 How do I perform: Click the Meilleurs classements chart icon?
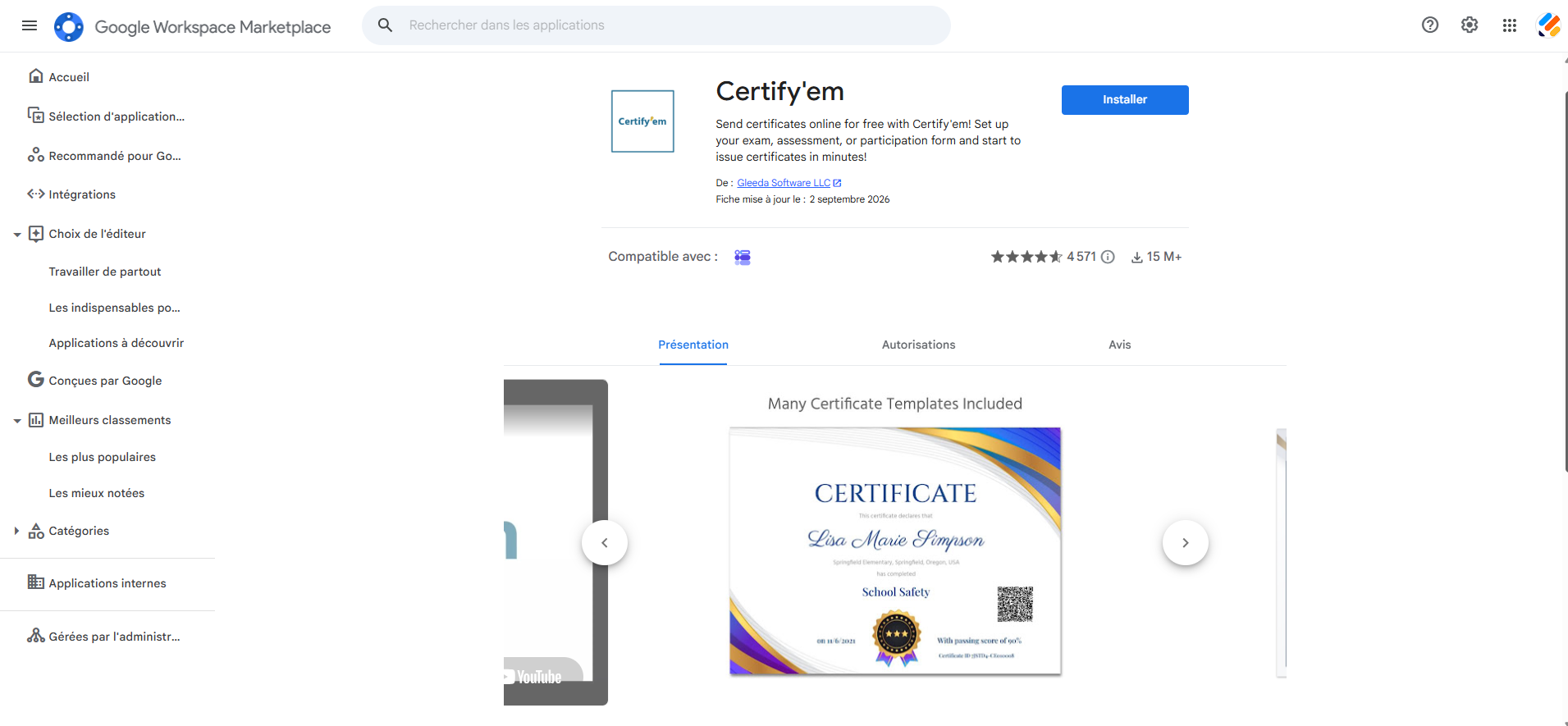[x=36, y=420]
